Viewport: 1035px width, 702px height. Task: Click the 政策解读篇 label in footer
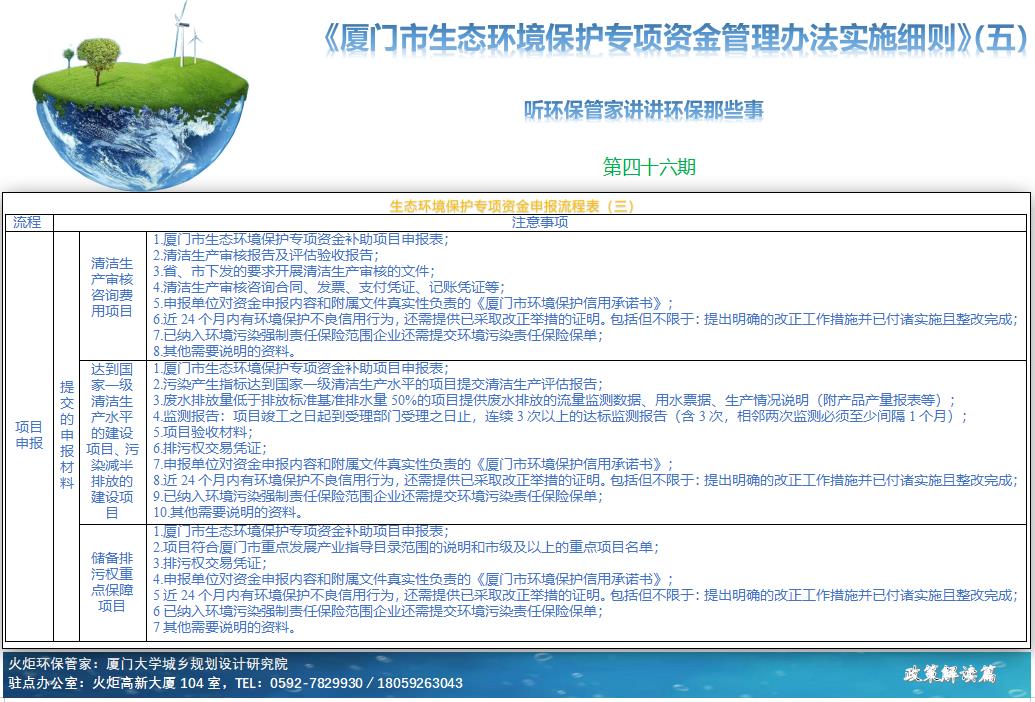point(951,674)
